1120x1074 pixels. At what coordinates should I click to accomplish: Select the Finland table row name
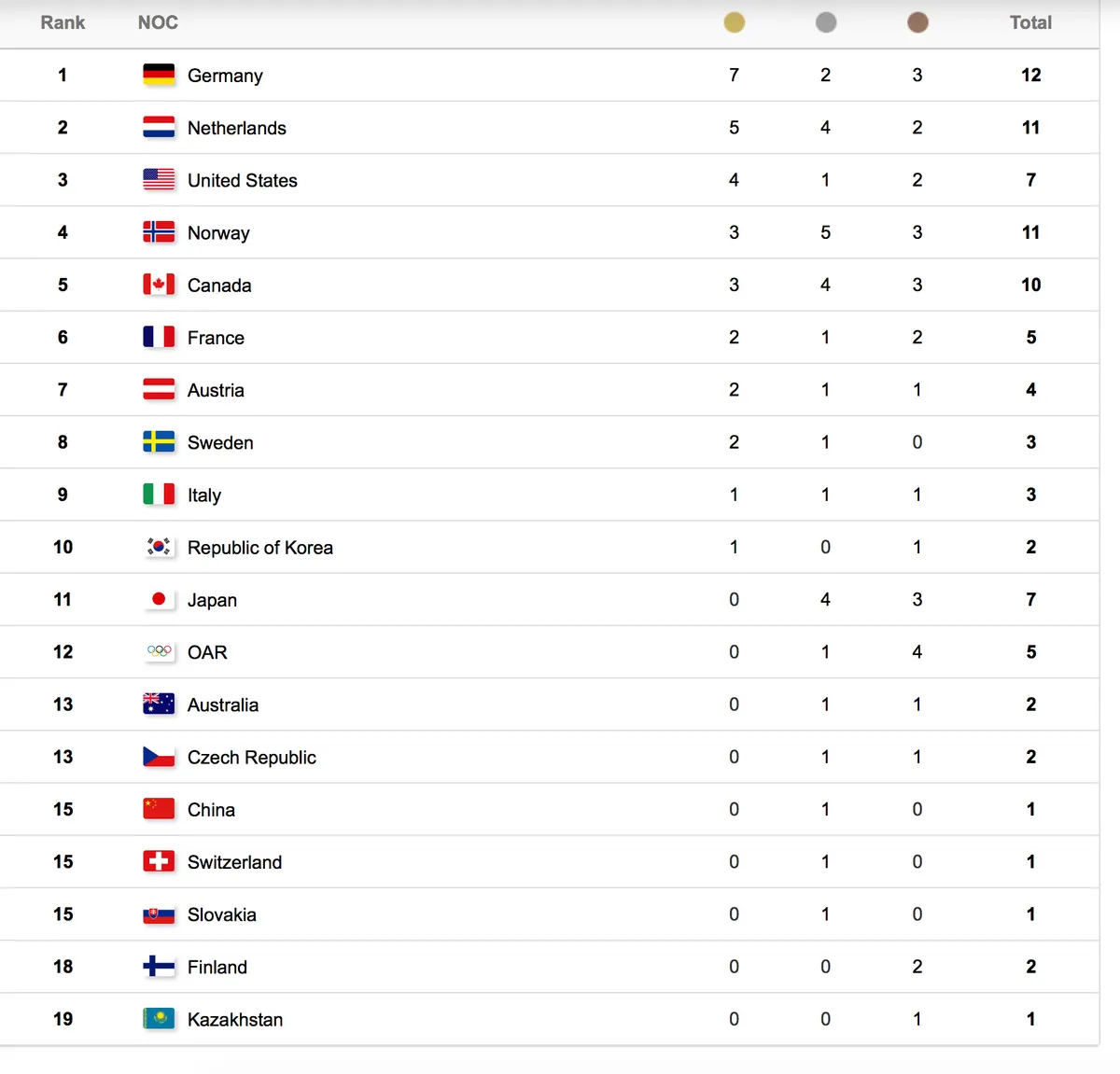[217, 967]
